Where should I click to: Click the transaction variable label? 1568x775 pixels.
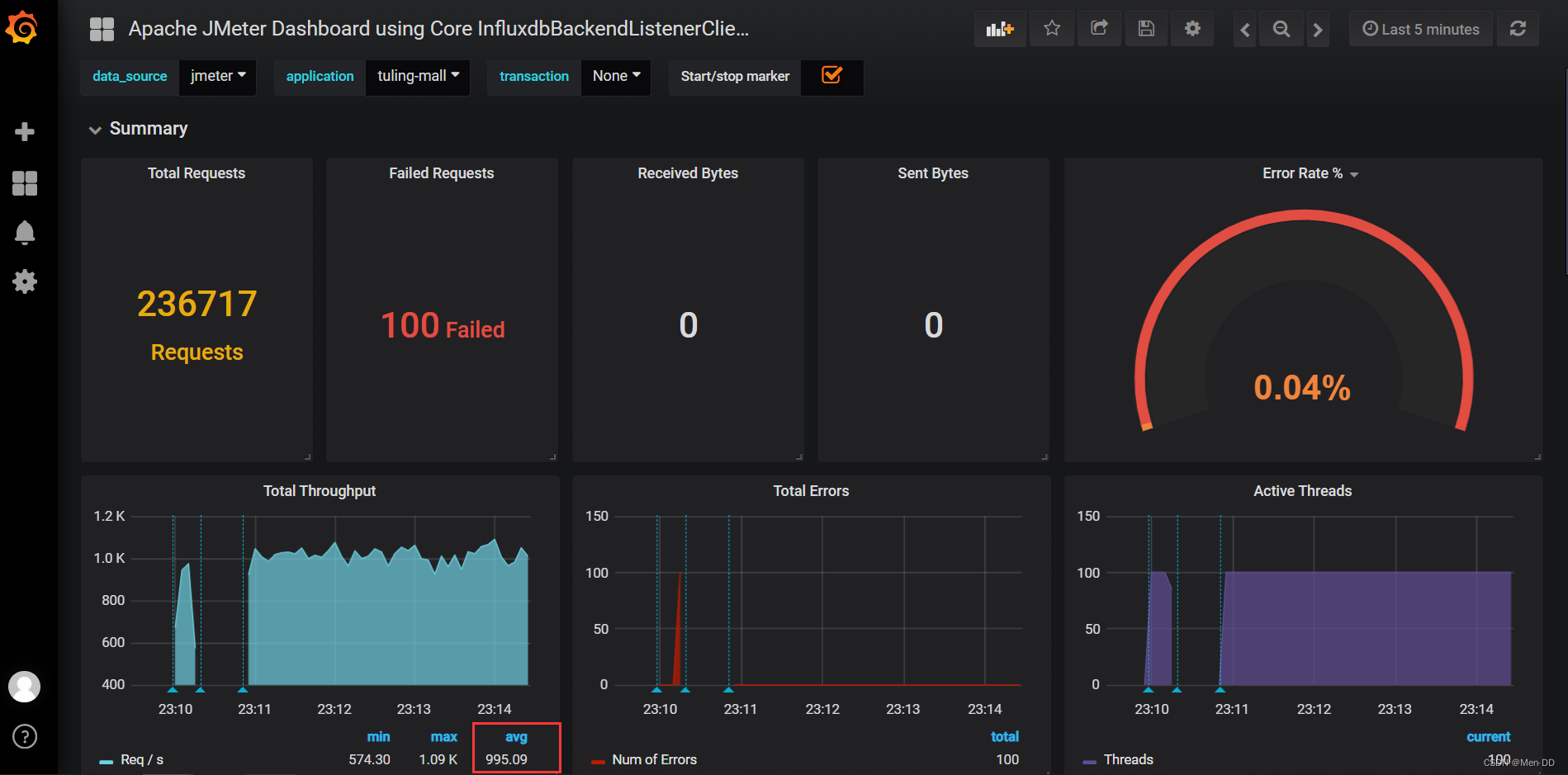(533, 77)
